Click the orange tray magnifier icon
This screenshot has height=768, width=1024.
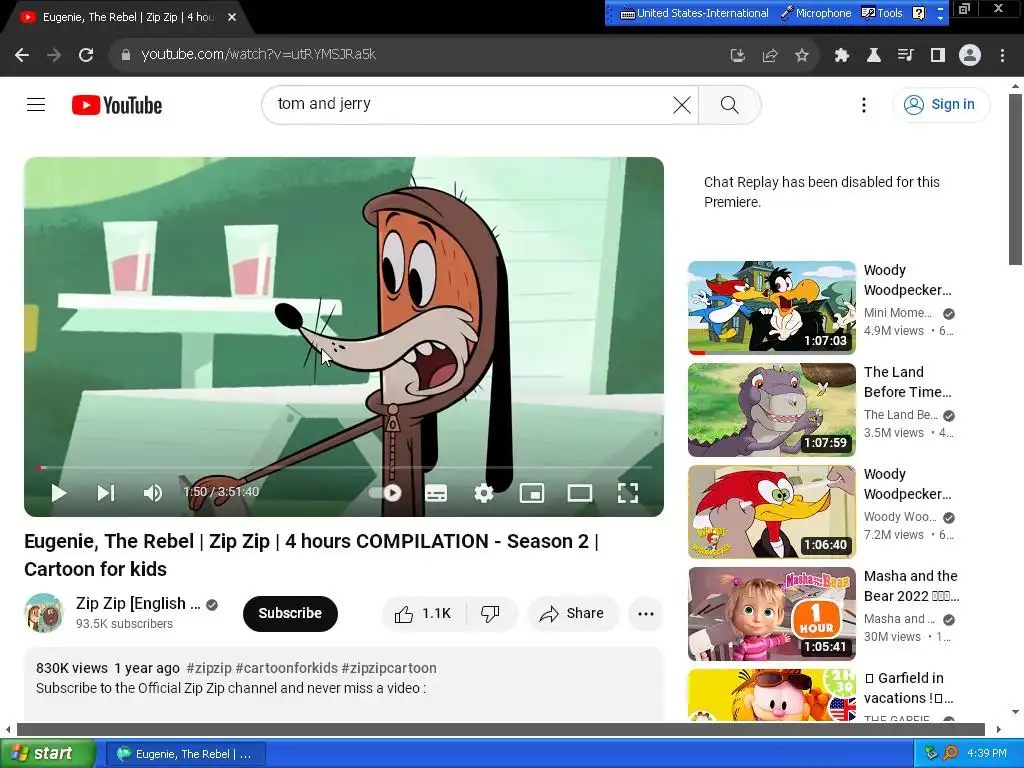pos(950,753)
